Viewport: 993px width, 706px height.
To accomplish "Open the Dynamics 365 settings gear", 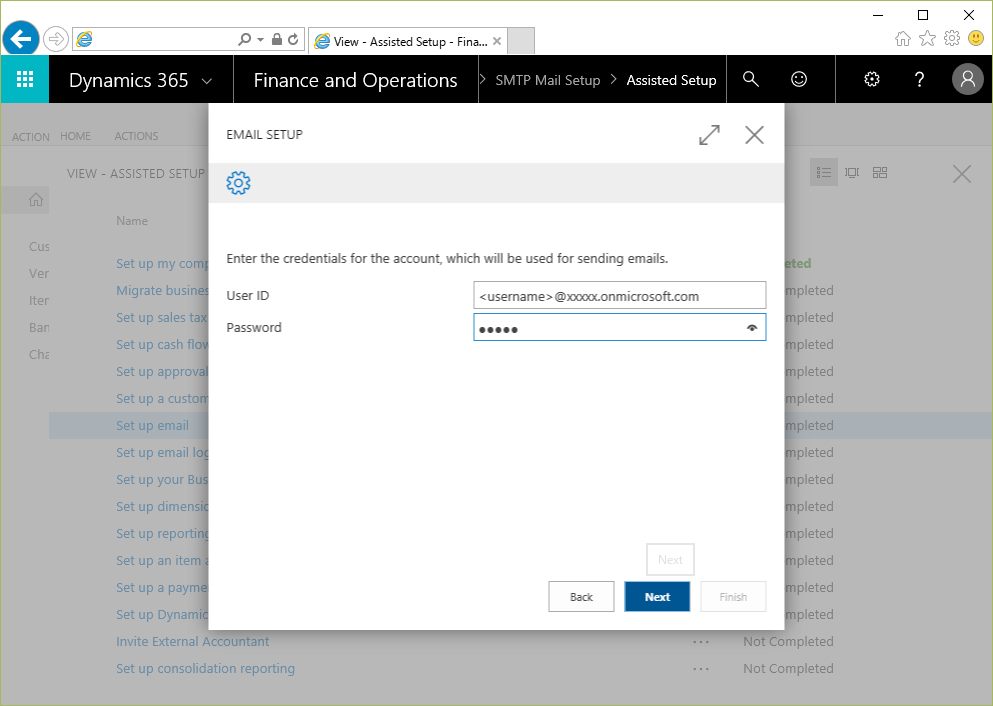I will [872, 79].
